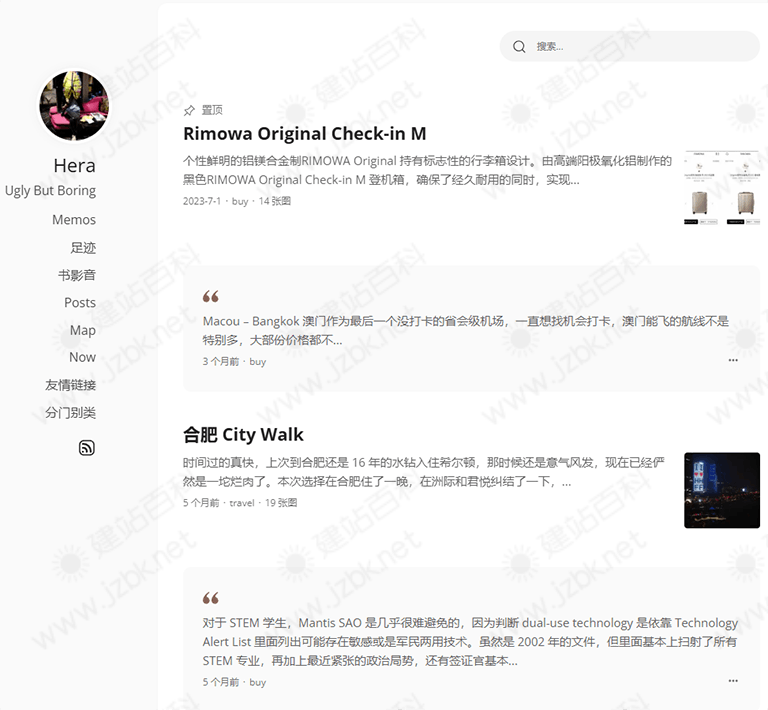The height and width of the screenshot is (710, 768).
Task: Open 书影音 sidebar menu item
Action: pyautogui.click(x=77, y=275)
